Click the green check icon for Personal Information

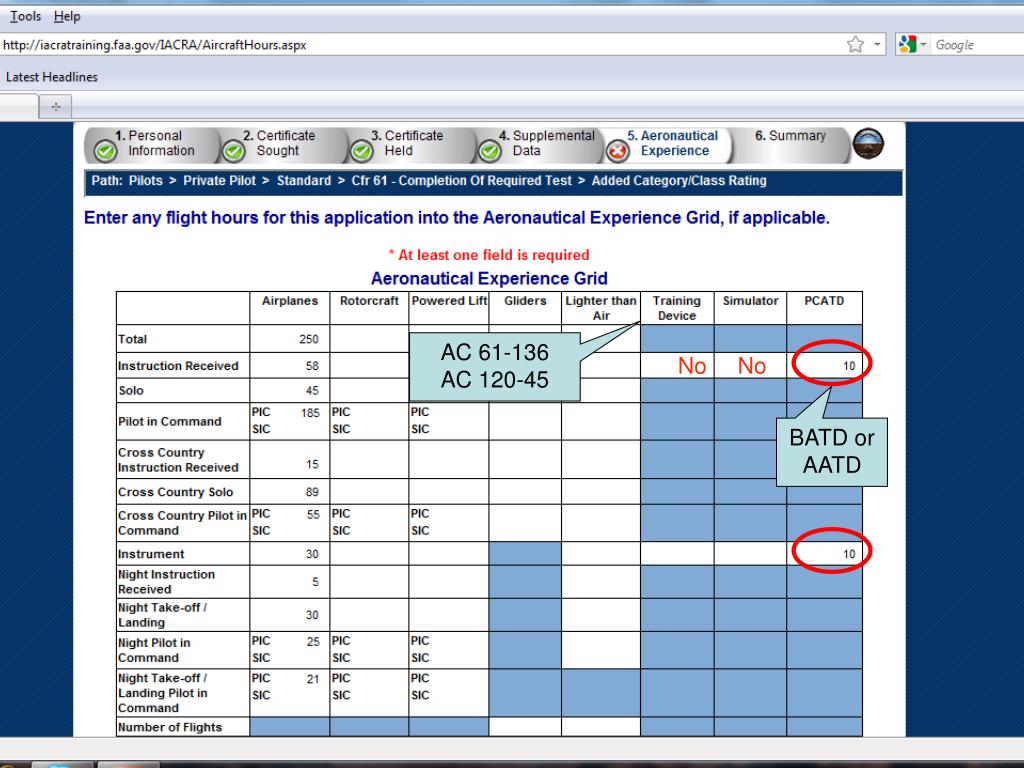tap(105, 152)
